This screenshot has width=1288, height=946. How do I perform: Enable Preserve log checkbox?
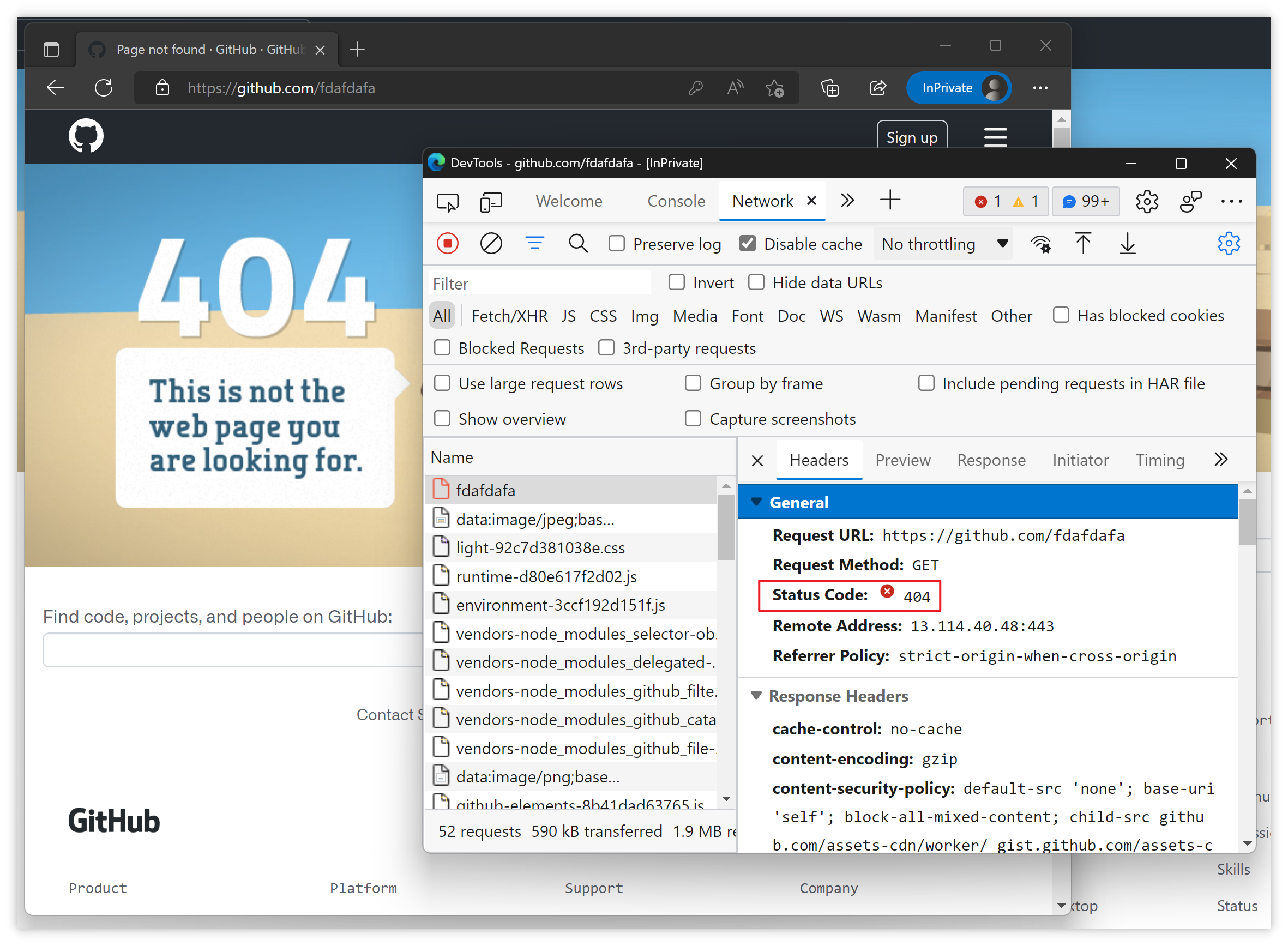click(x=616, y=243)
